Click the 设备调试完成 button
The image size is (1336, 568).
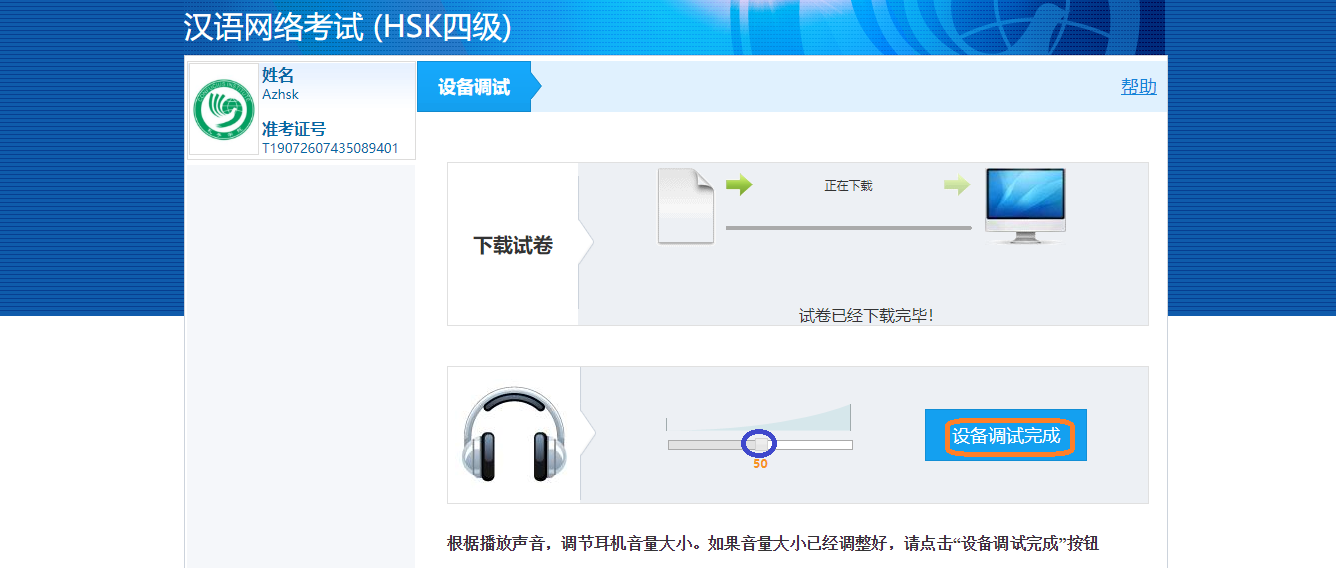click(1006, 436)
